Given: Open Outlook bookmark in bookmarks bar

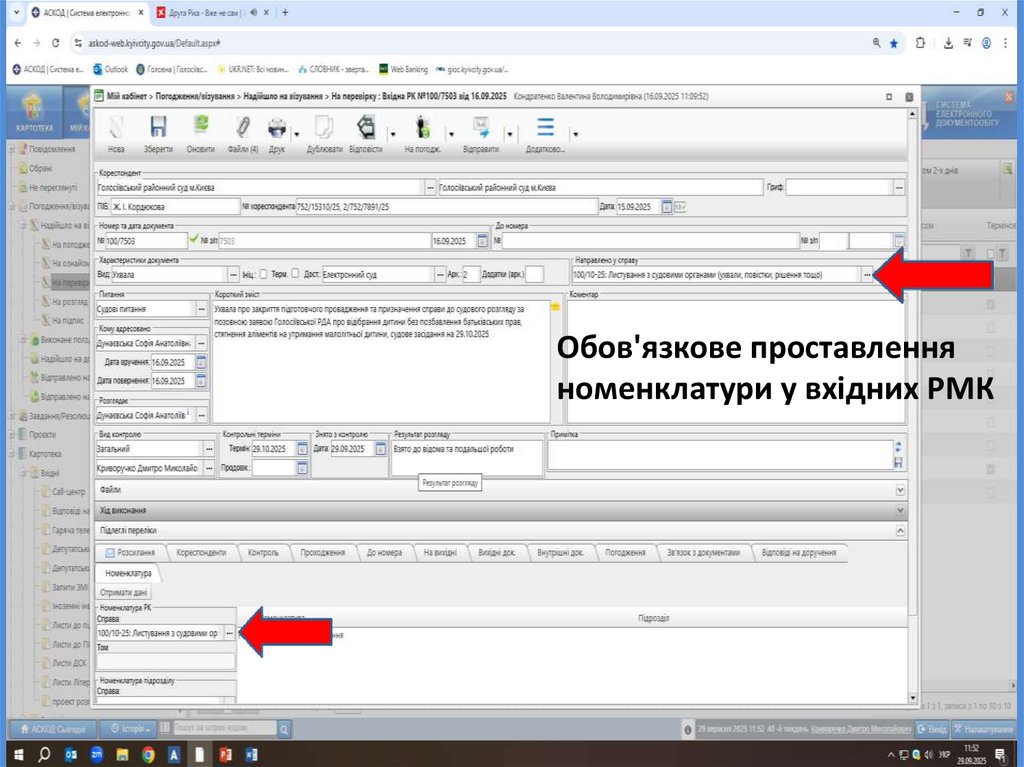Looking at the screenshot, I should click(111, 69).
